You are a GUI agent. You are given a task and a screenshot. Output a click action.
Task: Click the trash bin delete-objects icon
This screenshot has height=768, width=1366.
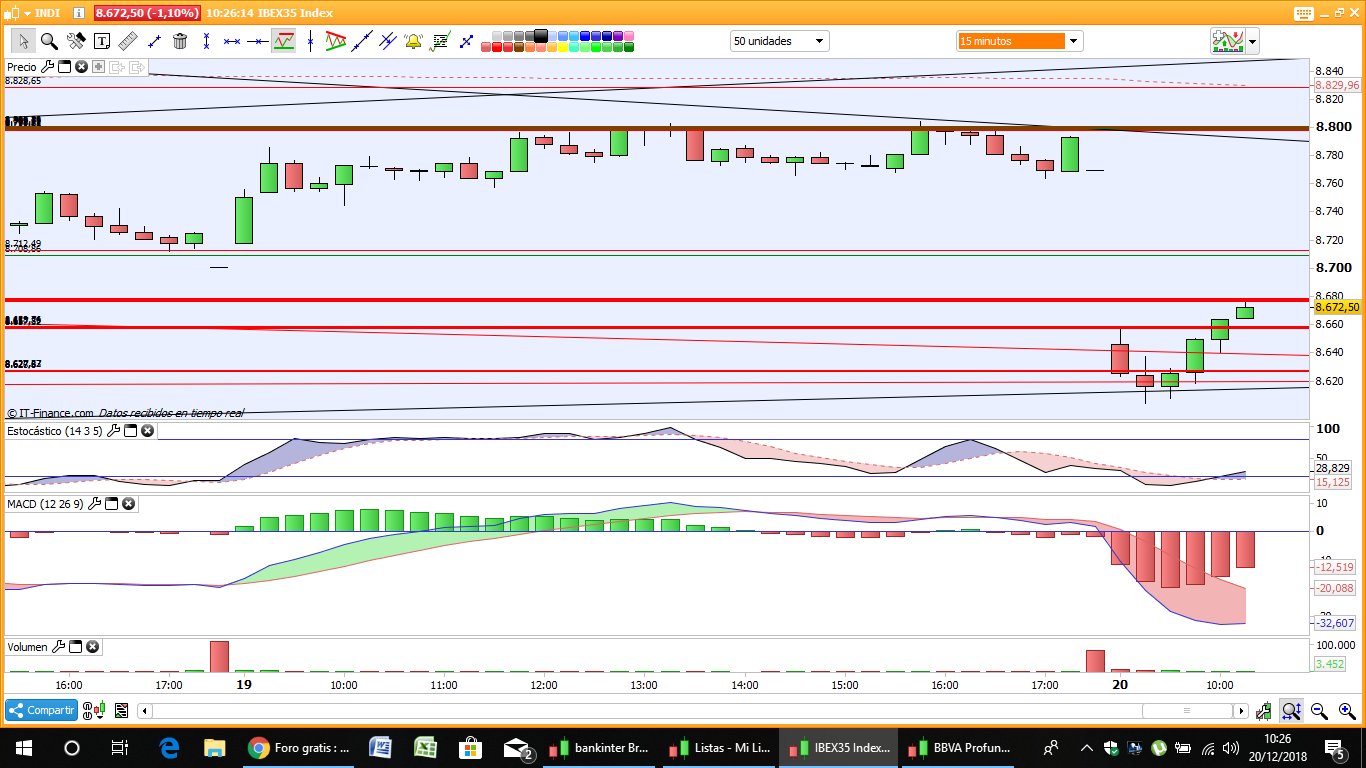(x=180, y=41)
